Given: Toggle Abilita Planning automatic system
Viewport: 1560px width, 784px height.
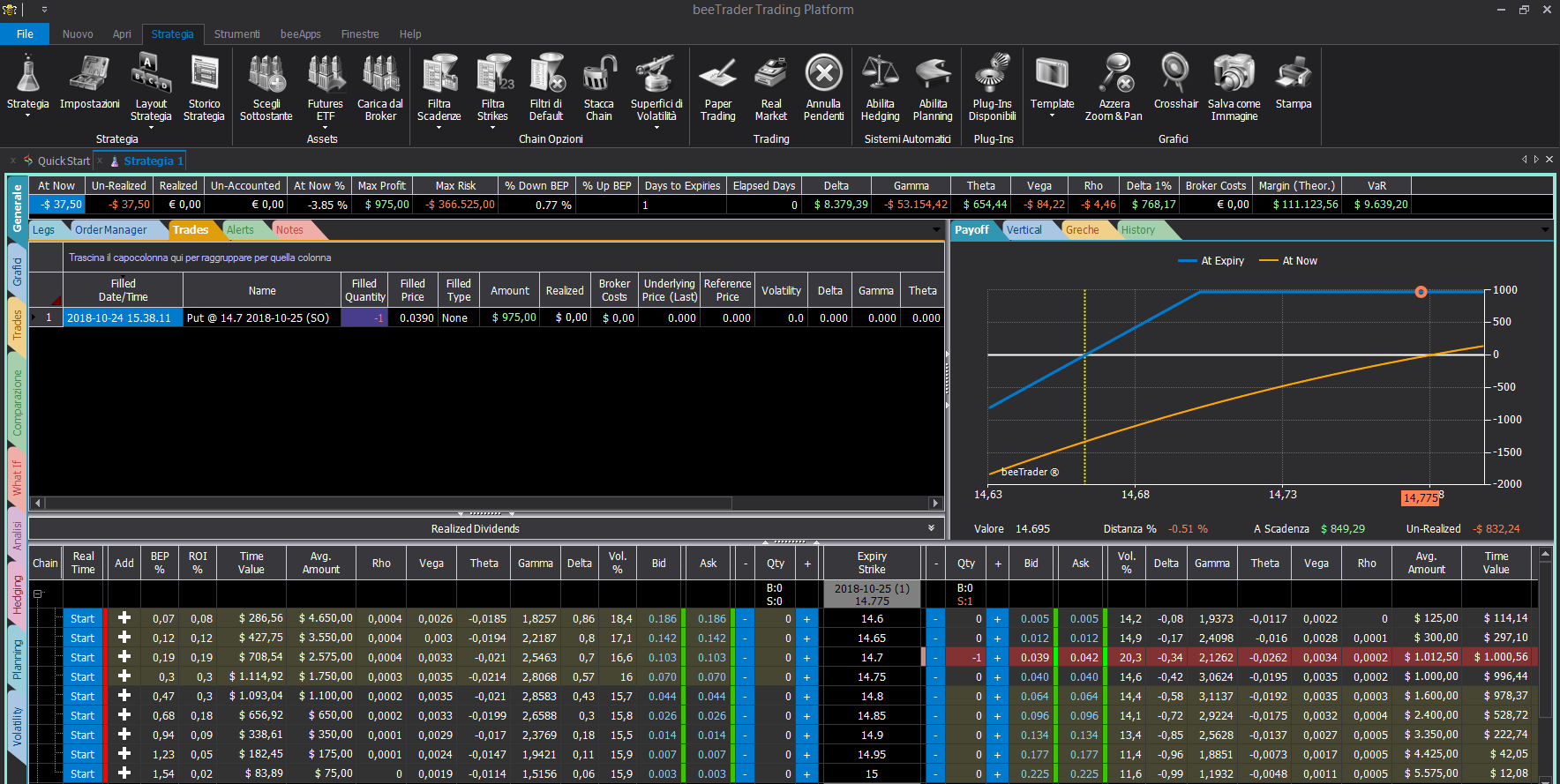Looking at the screenshot, I should (933, 88).
